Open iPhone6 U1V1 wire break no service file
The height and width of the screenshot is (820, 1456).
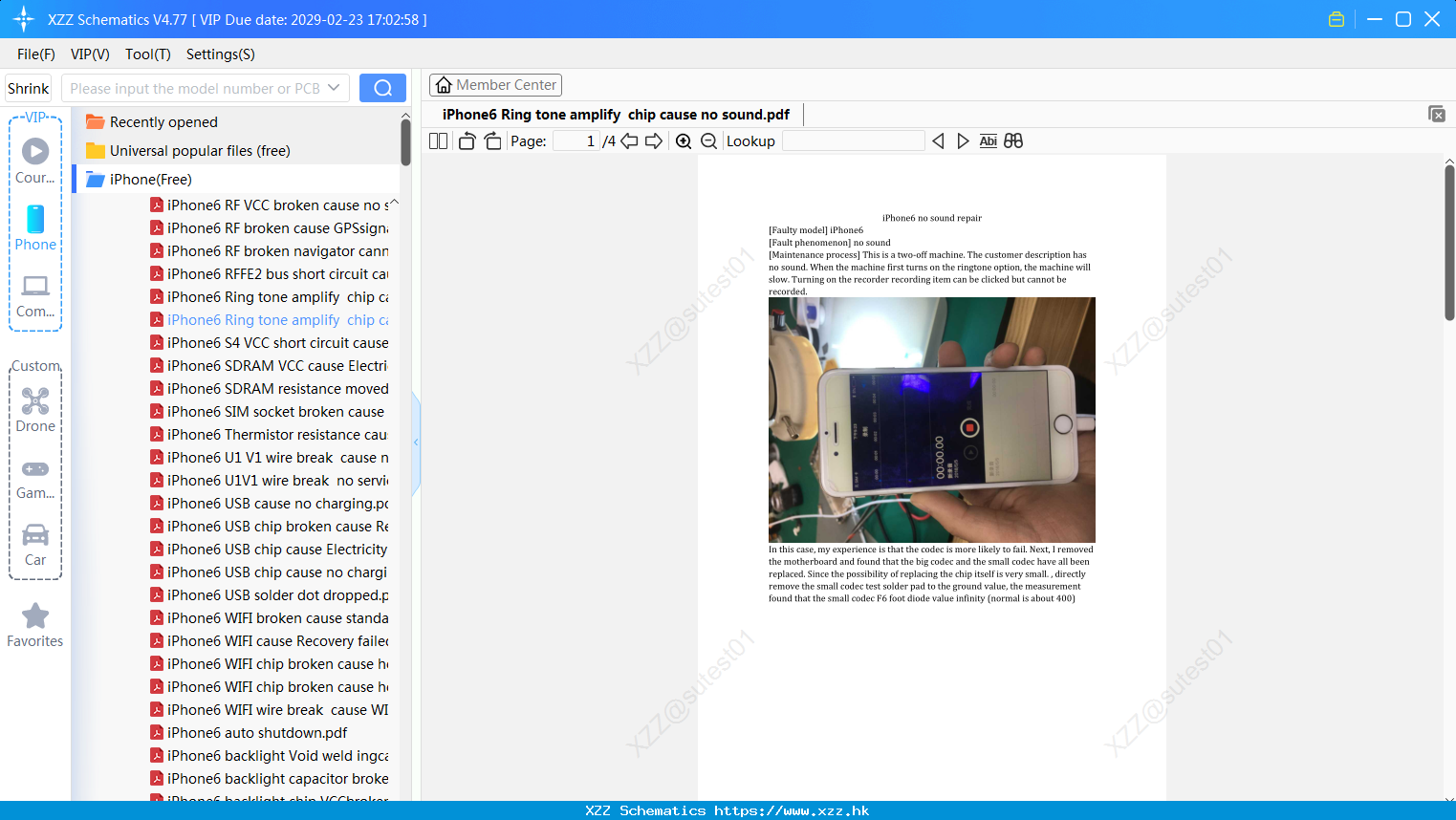click(x=269, y=481)
